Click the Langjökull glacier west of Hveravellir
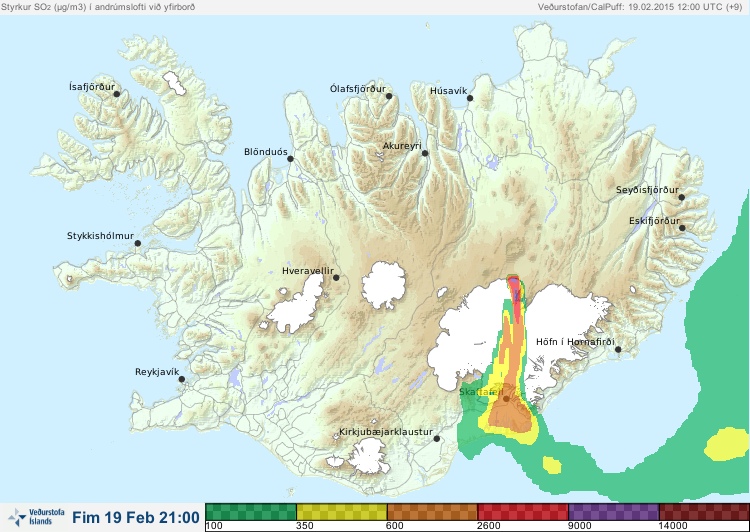Viewport: 750px width, 532px height. point(297,306)
